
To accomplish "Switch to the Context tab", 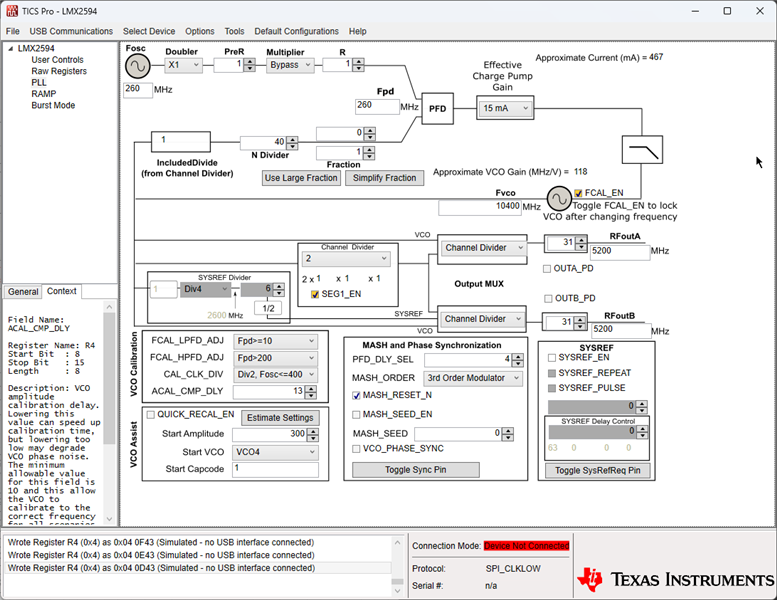I will (x=61, y=291).
